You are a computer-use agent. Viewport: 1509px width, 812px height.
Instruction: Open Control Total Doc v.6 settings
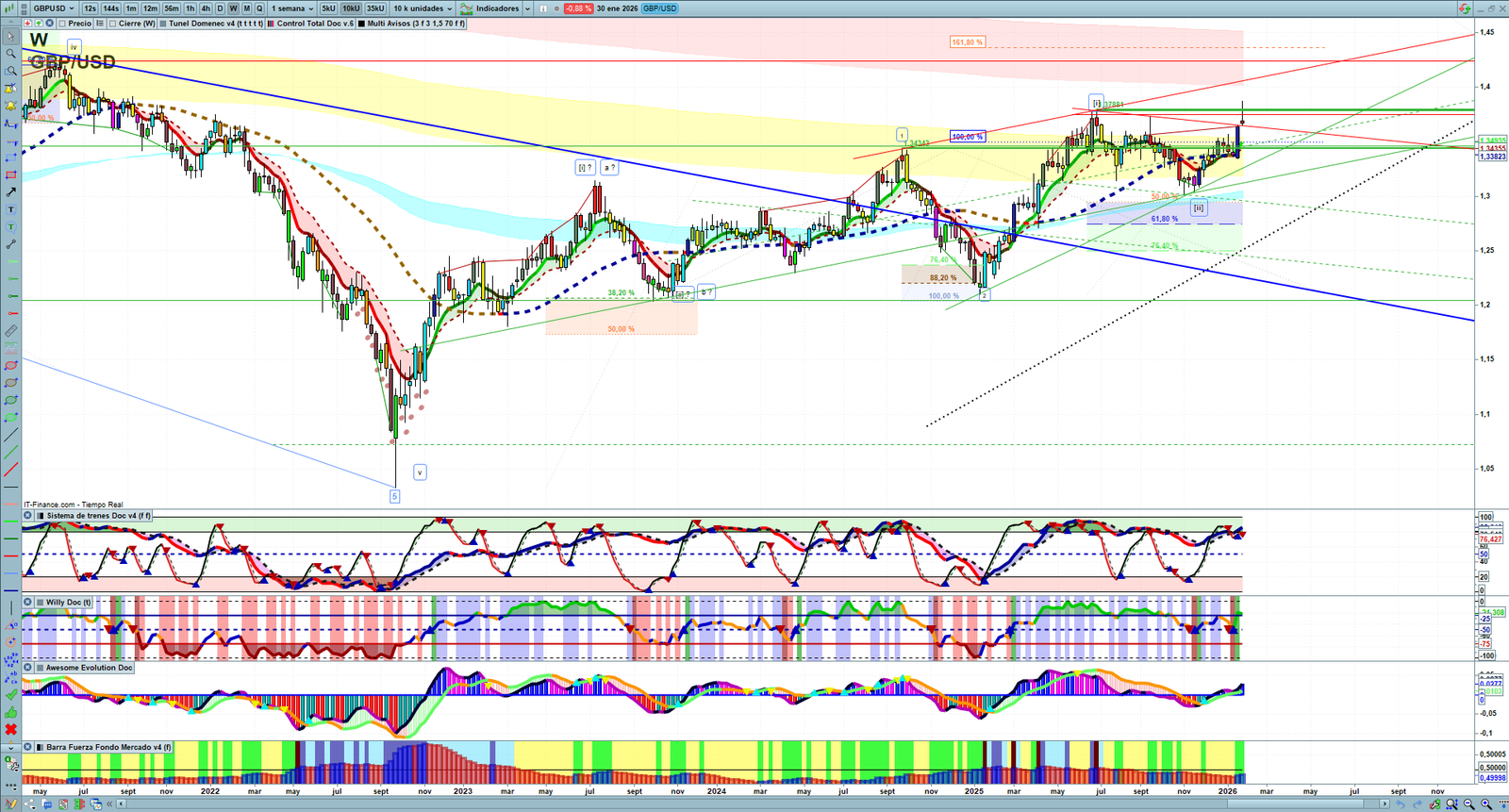(315, 24)
